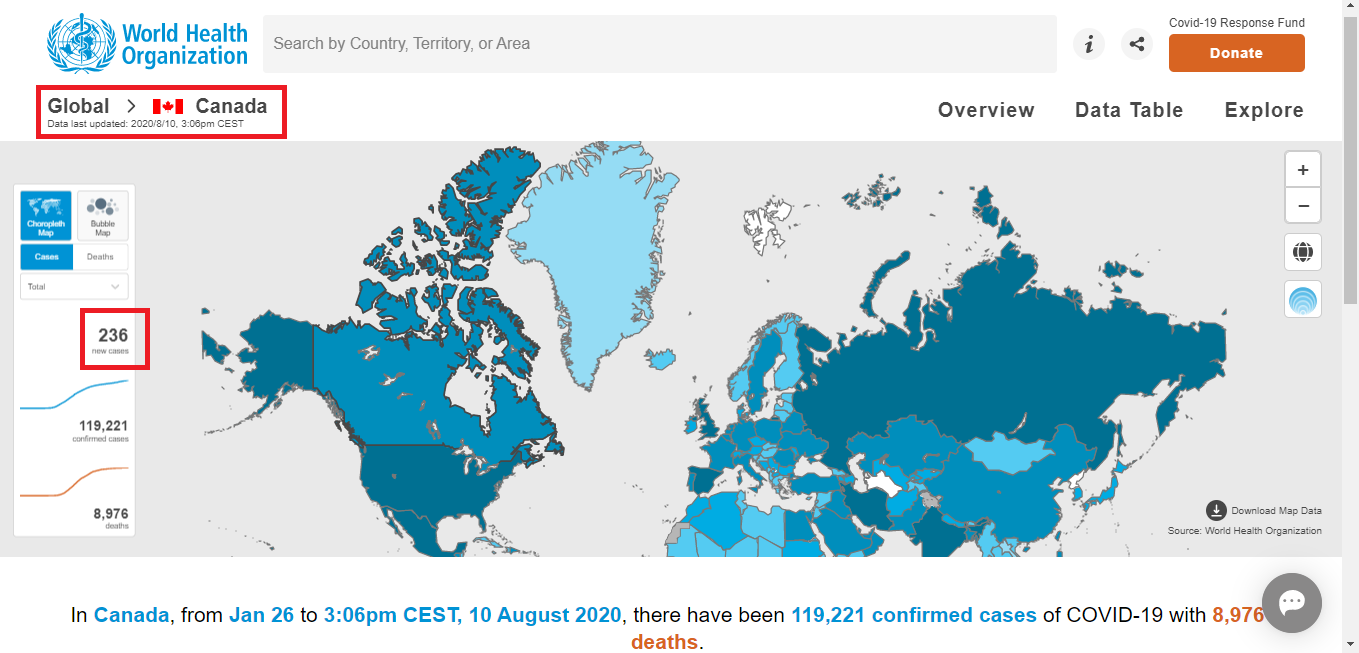The width and height of the screenshot is (1359, 653).
Task: Click the globe view icon on the map
Action: pyautogui.click(x=1302, y=252)
